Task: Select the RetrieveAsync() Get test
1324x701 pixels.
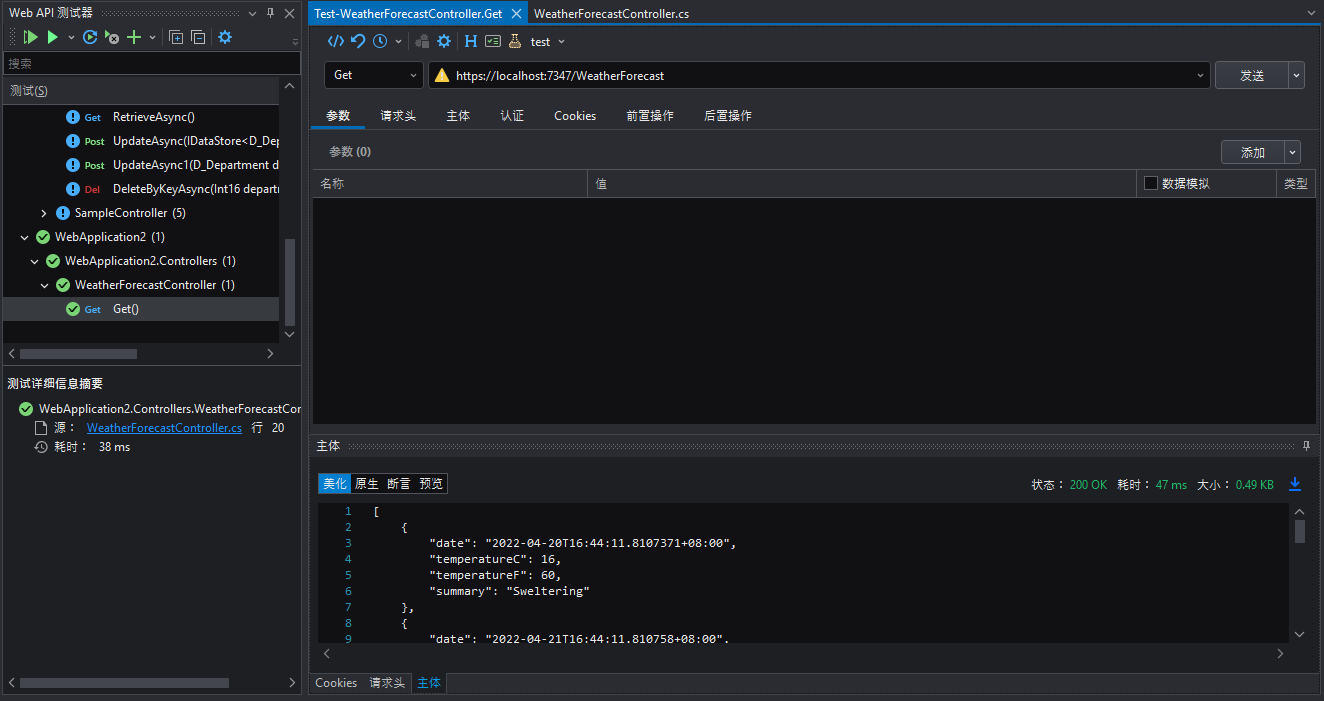Action: tap(154, 117)
